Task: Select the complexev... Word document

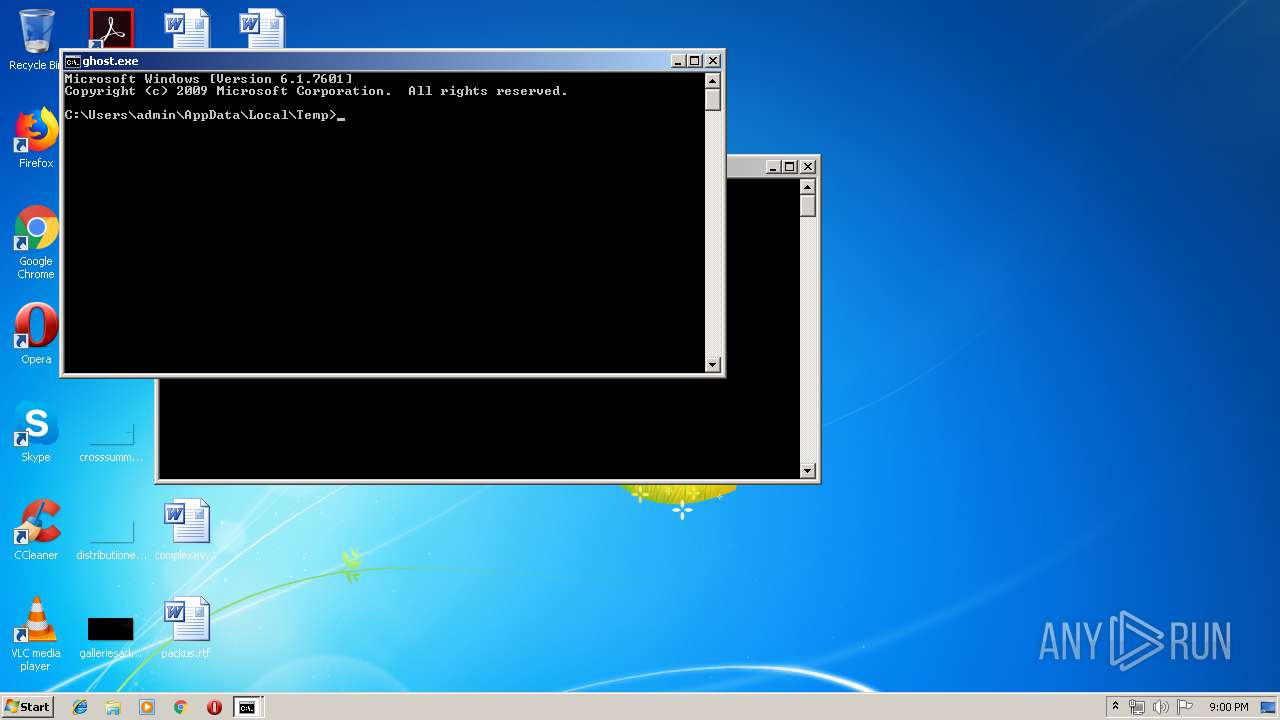Action: point(186,530)
